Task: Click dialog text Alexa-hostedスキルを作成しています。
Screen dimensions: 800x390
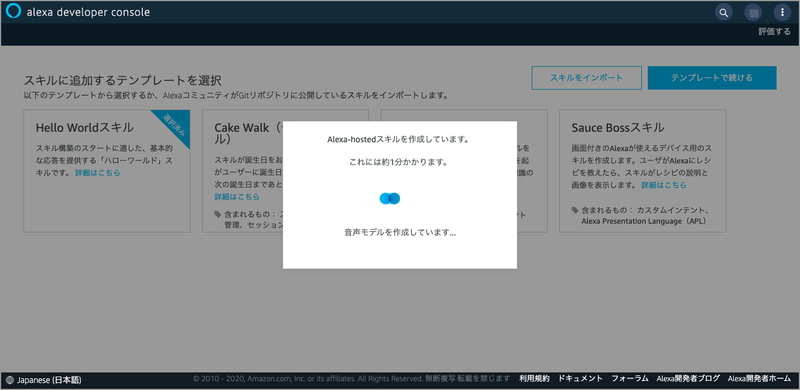Action: click(x=398, y=139)
